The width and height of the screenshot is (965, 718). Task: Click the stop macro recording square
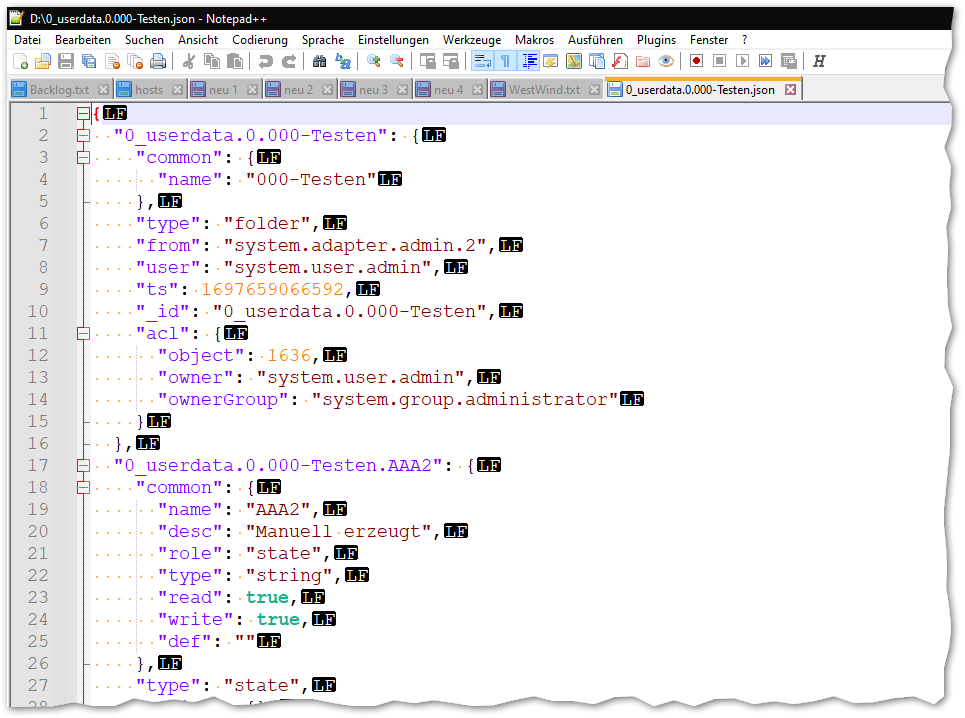tap(719, 61)
